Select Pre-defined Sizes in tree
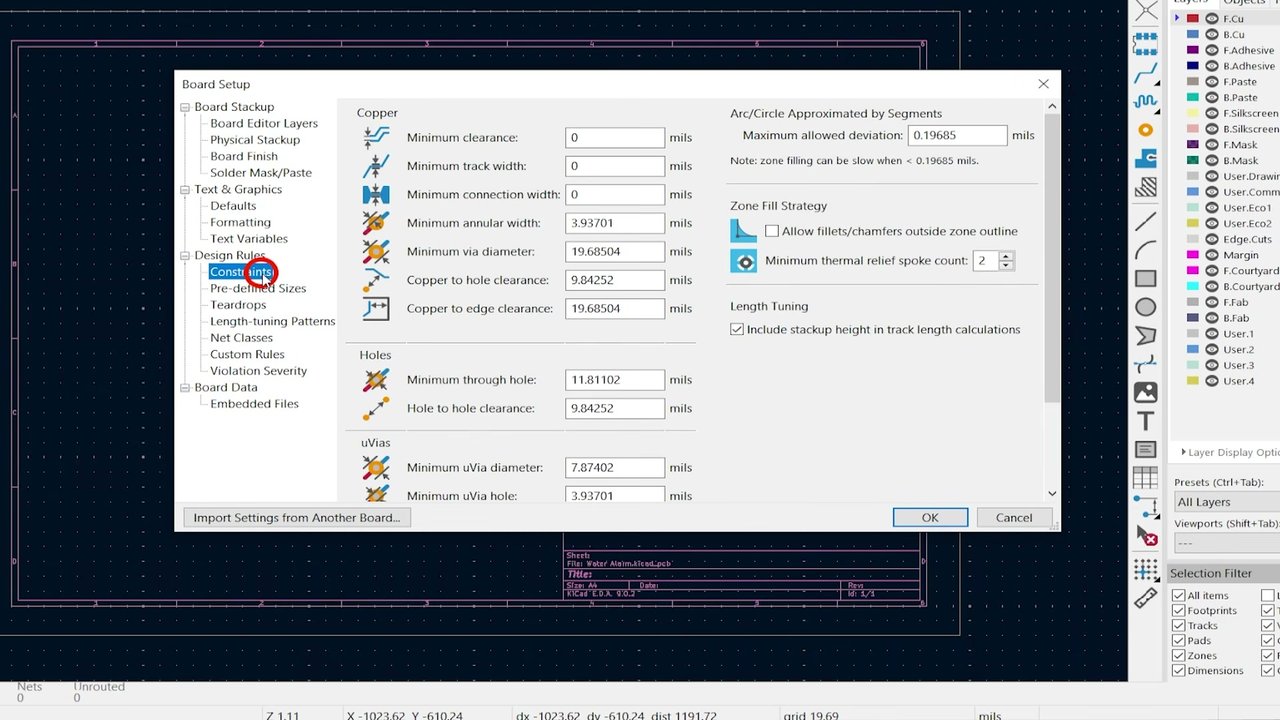 coord(258,288)
